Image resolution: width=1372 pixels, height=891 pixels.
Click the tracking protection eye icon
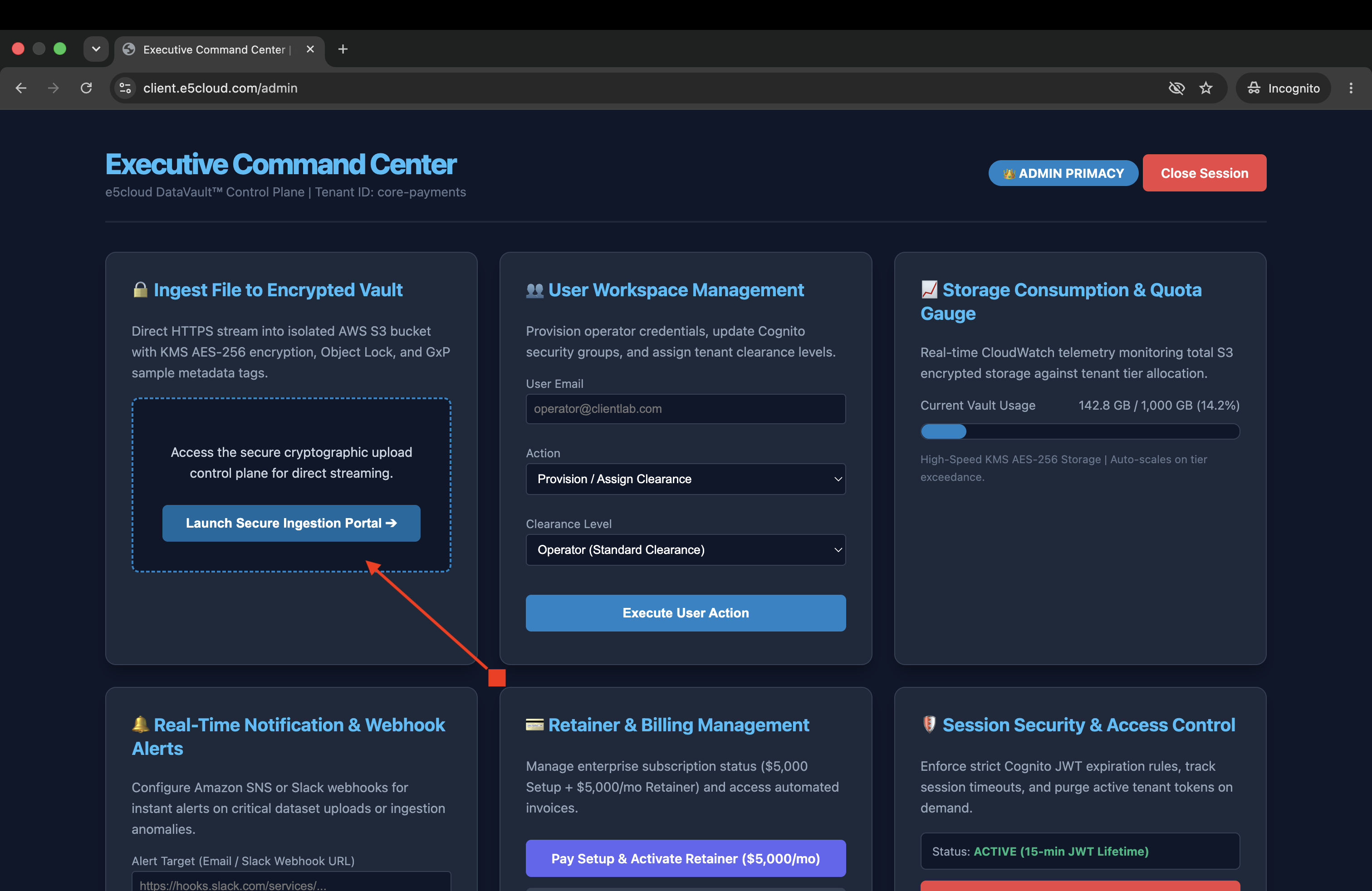pyautogui.click(x=1176, y=88)
